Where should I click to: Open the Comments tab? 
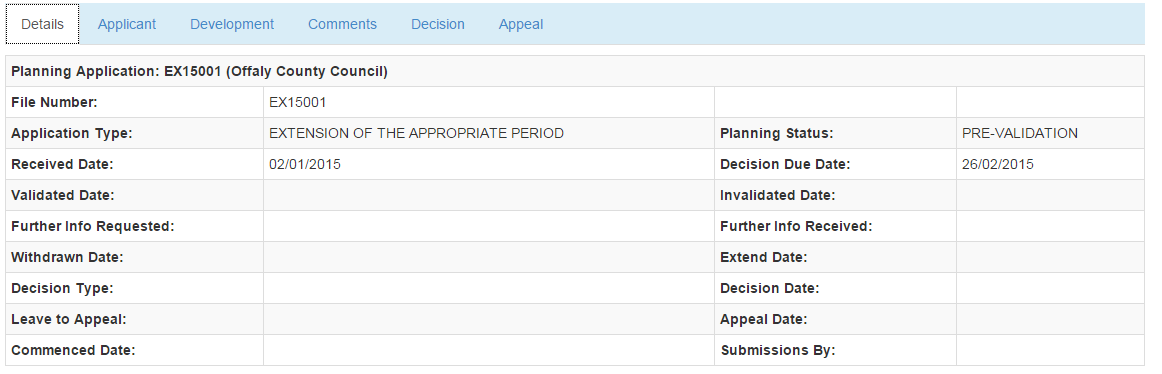point(342,24)
